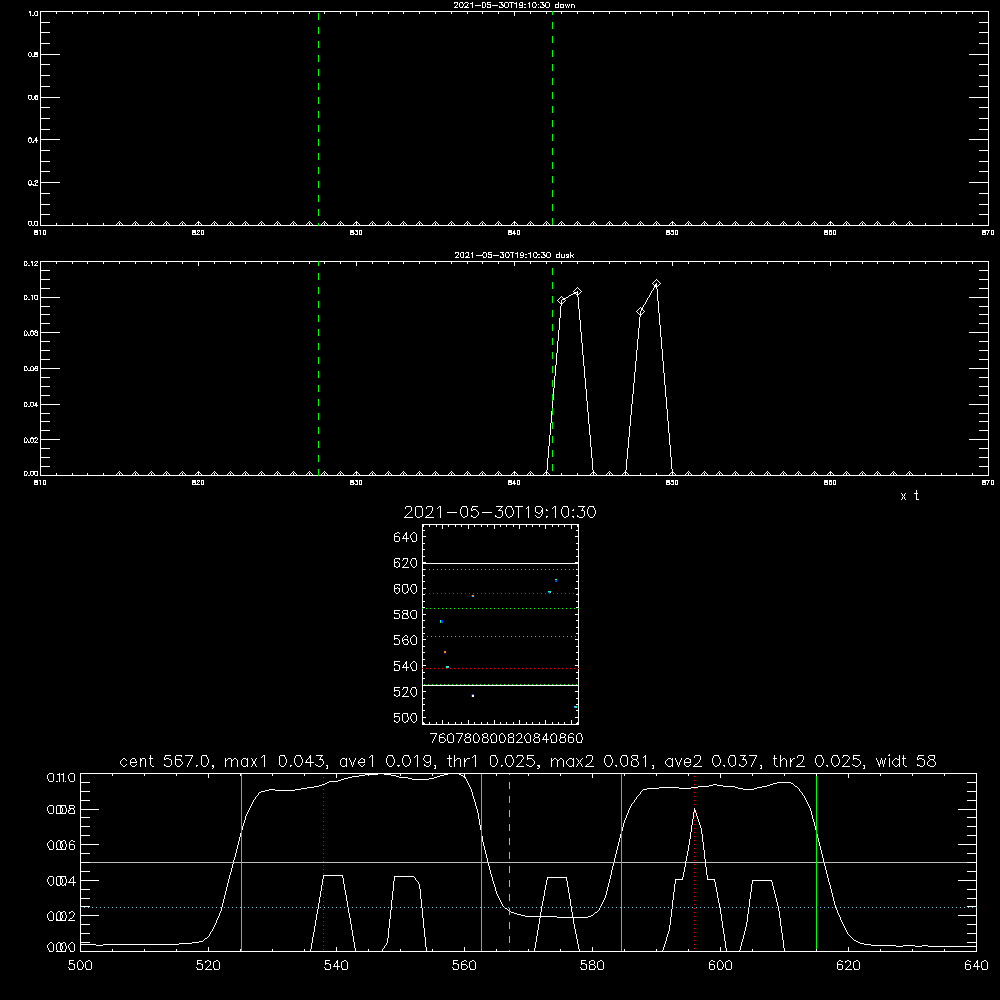This screenshot has height=1000, width=1000.
Task: Click the '600' x-axis label of the bottom plot
Action: 720,966
